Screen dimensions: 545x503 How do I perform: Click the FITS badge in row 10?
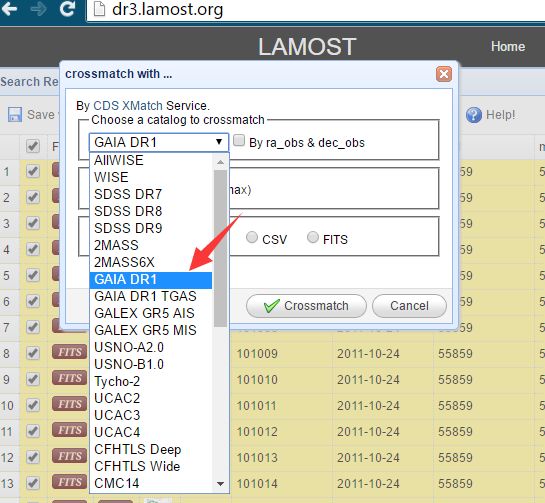(70, 404)
